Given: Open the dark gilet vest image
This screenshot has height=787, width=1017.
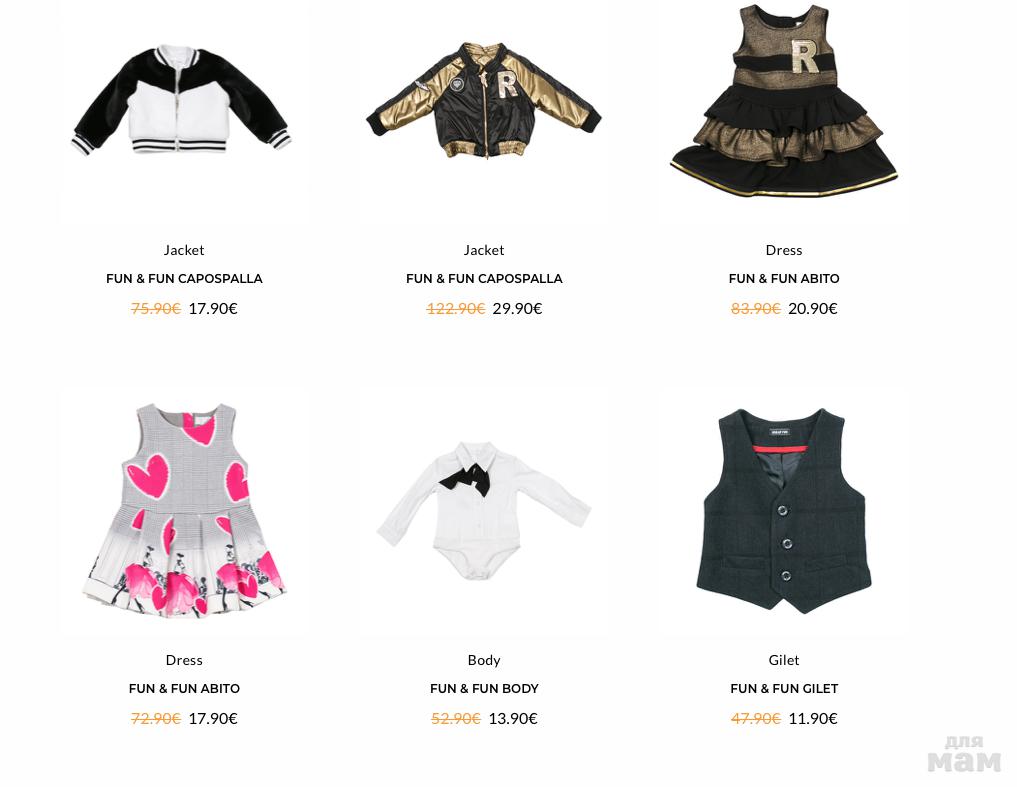Looking at the screenshot, I should tap(784, 511).
